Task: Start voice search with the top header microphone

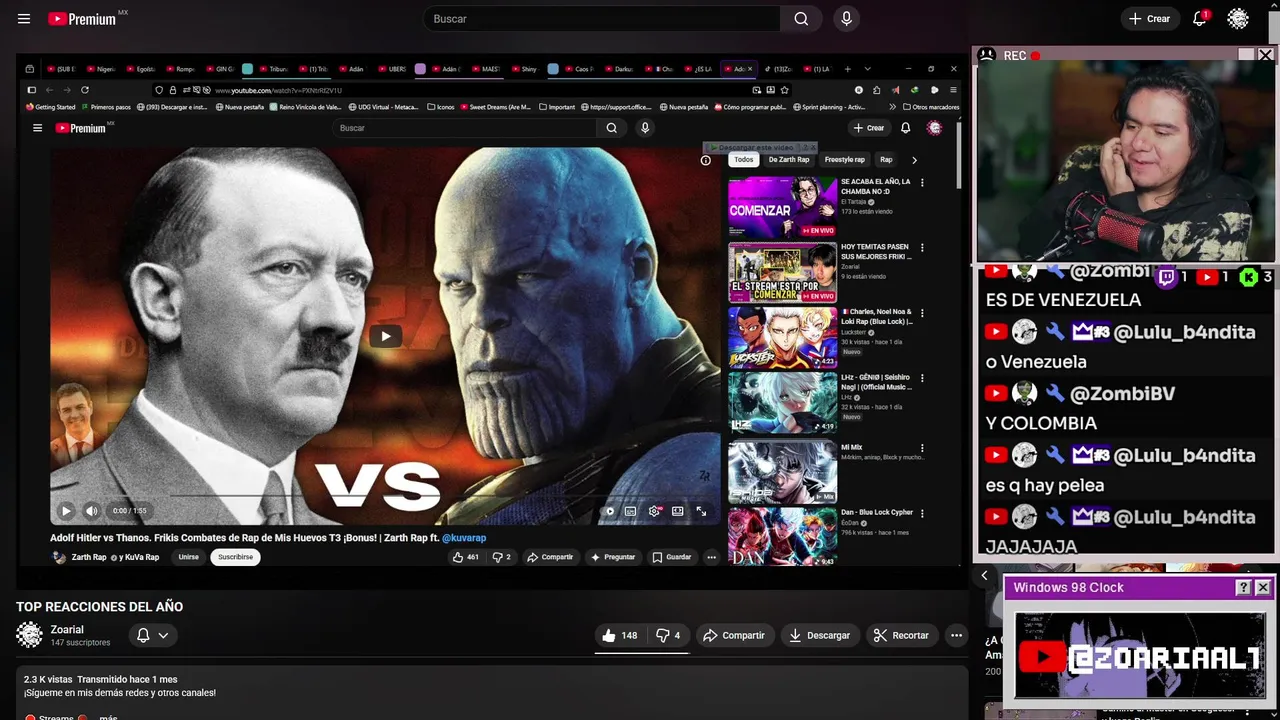Action: coord(846,19)
